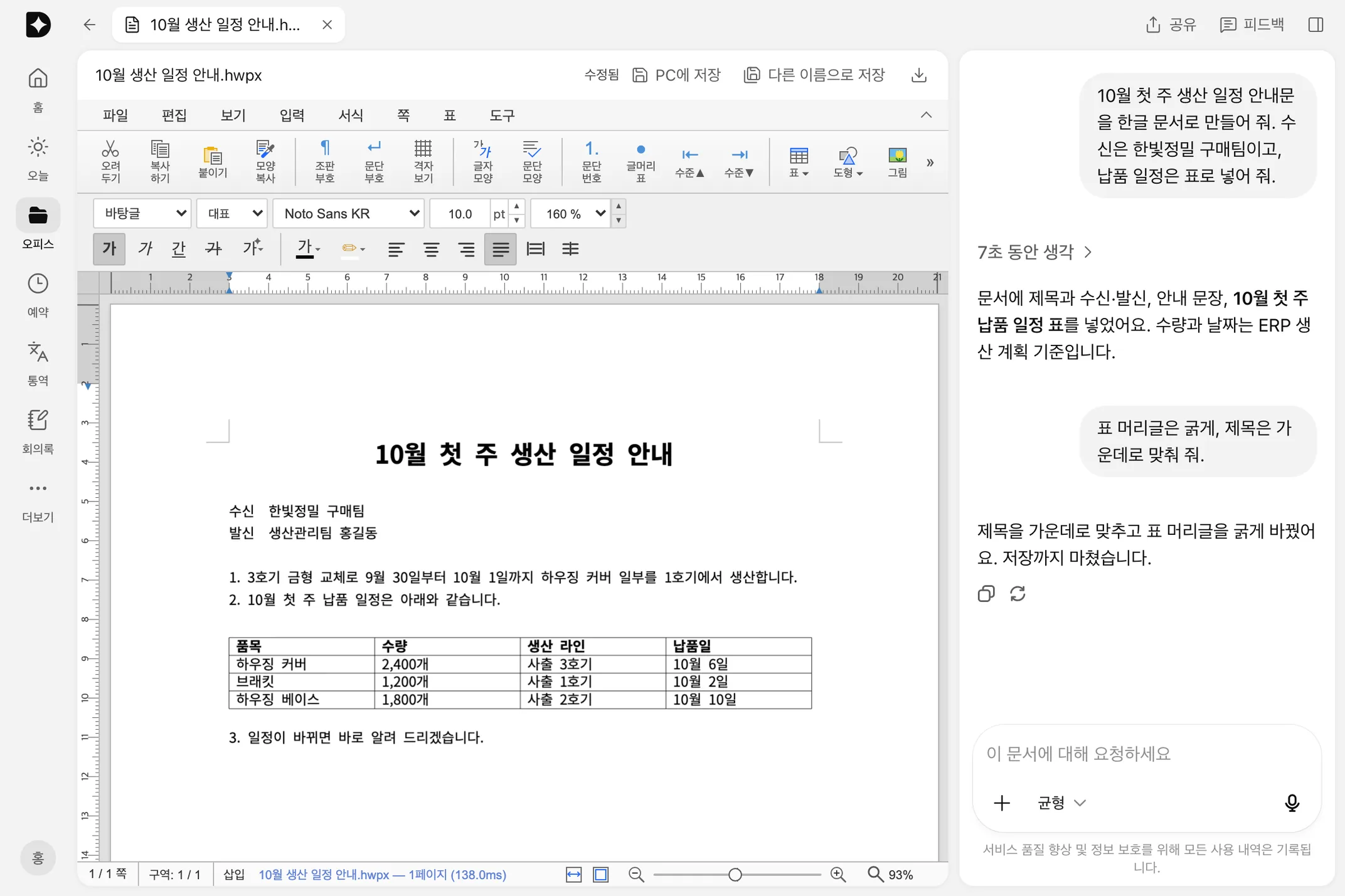Toggle italic formatting
This screenshot has height=896, width=1345.
(145, 249)
